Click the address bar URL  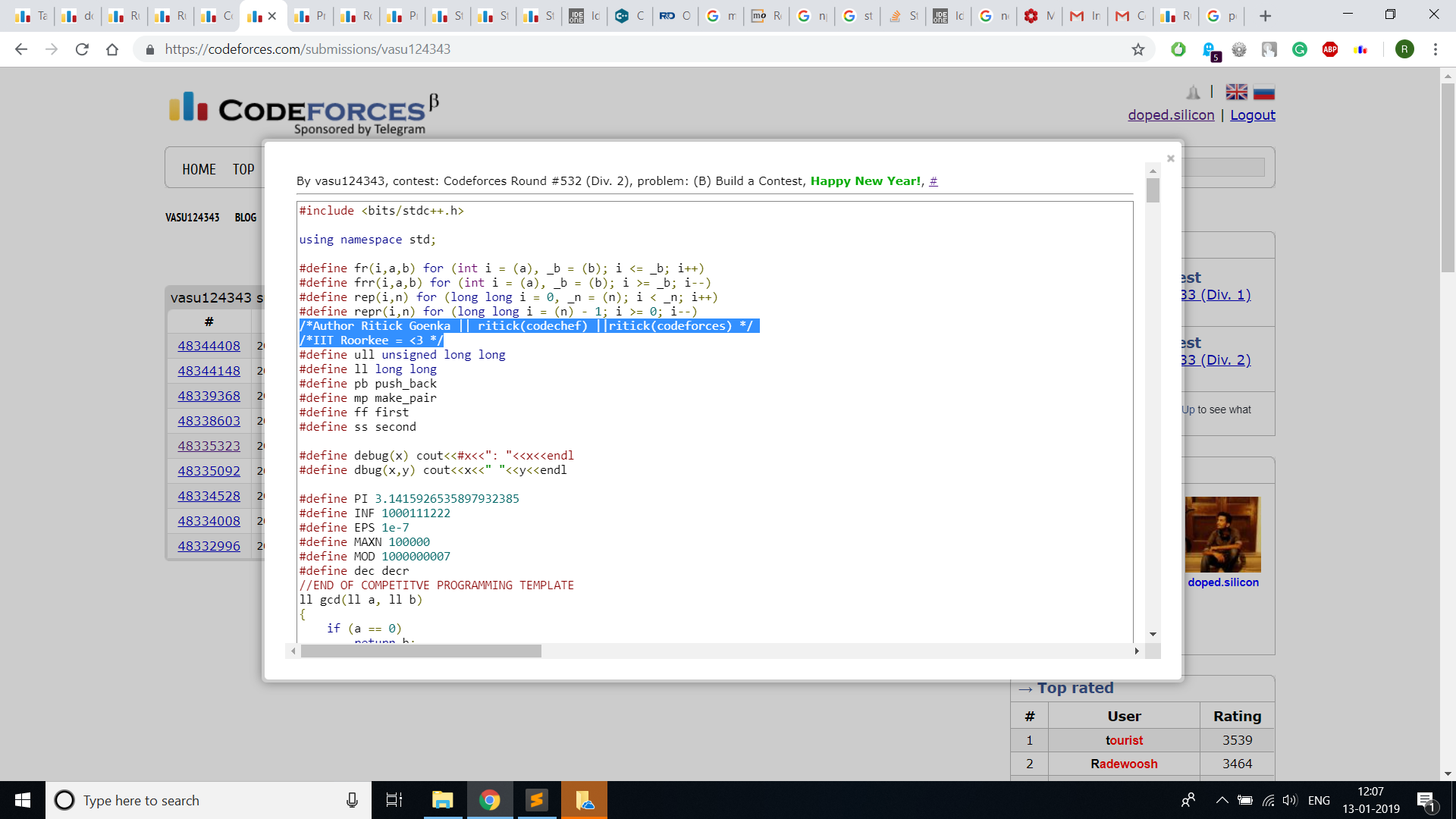308,49
